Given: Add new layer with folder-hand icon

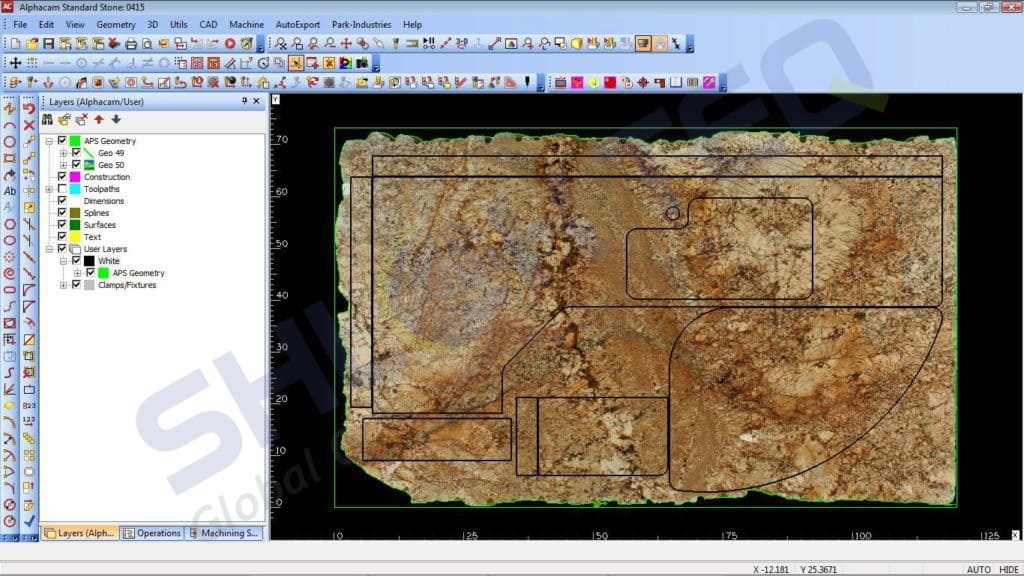Looking at the screenshot, I should (64, 120).
